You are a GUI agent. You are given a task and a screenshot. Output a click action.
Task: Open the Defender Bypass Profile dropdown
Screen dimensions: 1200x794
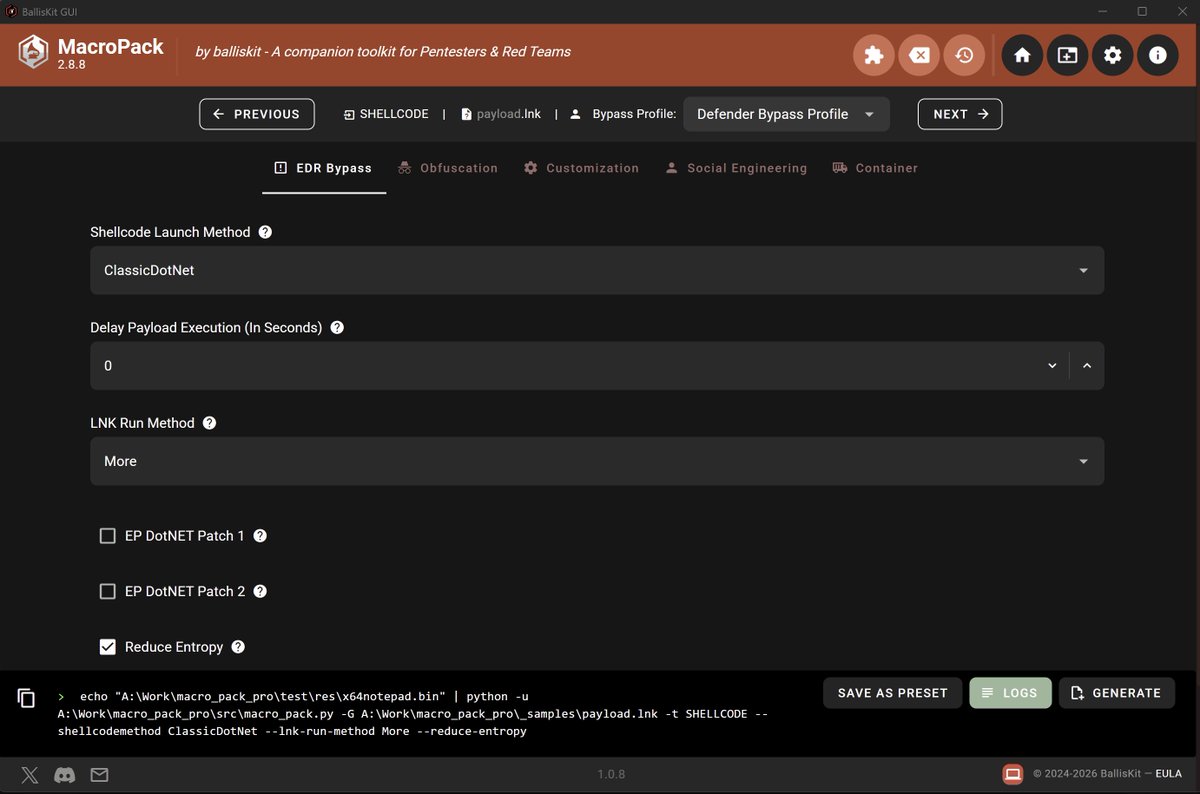pyautogui.click(x=787, y=114)
